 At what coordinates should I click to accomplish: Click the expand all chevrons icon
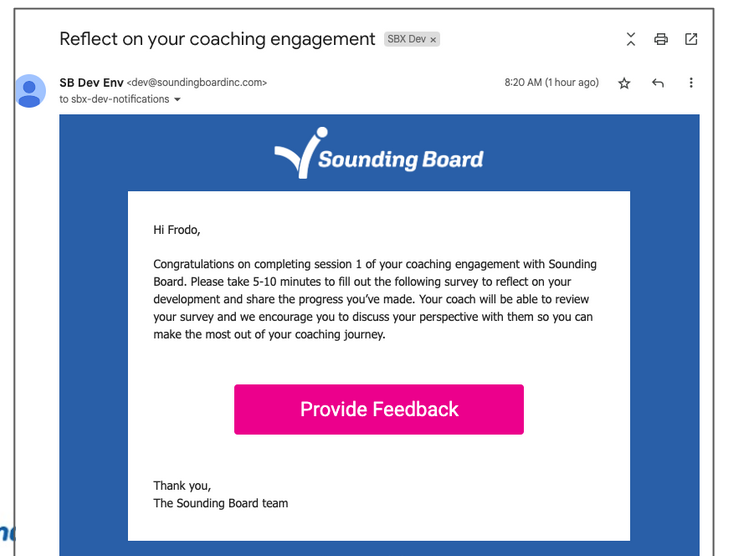coord(630,40)
